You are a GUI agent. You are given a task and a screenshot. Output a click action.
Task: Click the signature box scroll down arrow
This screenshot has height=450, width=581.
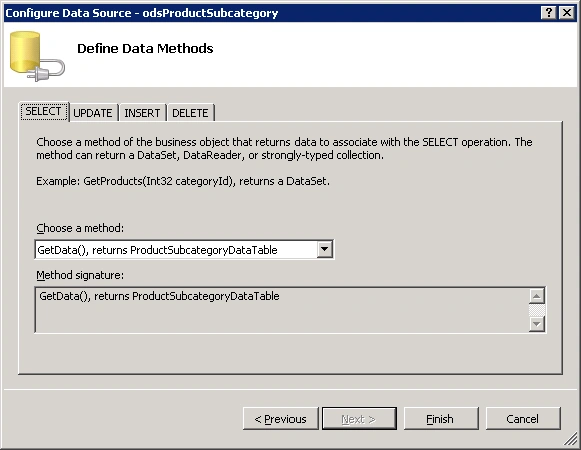coord(537,324)
